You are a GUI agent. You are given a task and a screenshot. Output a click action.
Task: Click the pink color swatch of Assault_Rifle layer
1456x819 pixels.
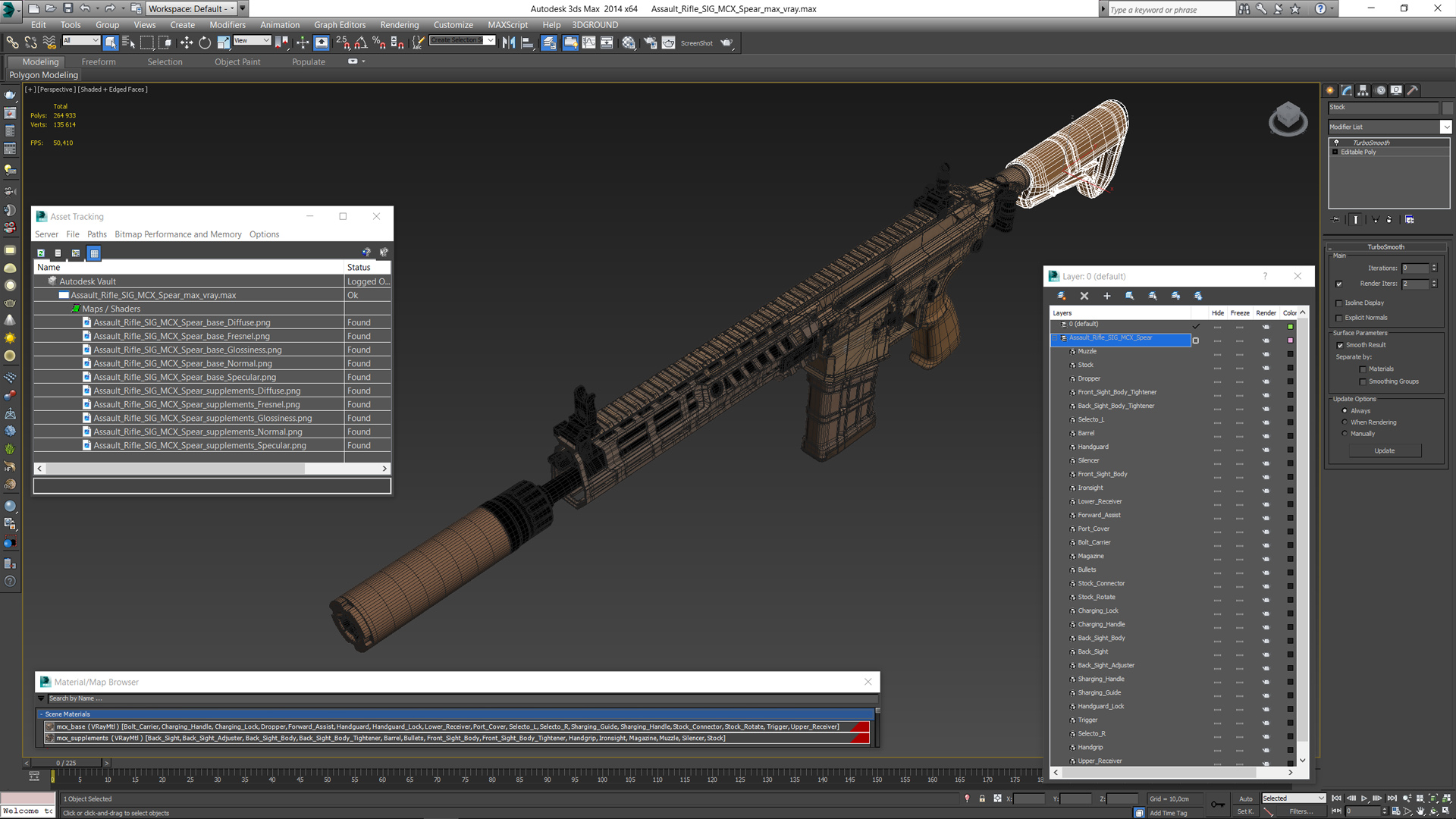tap(1290, 340)
